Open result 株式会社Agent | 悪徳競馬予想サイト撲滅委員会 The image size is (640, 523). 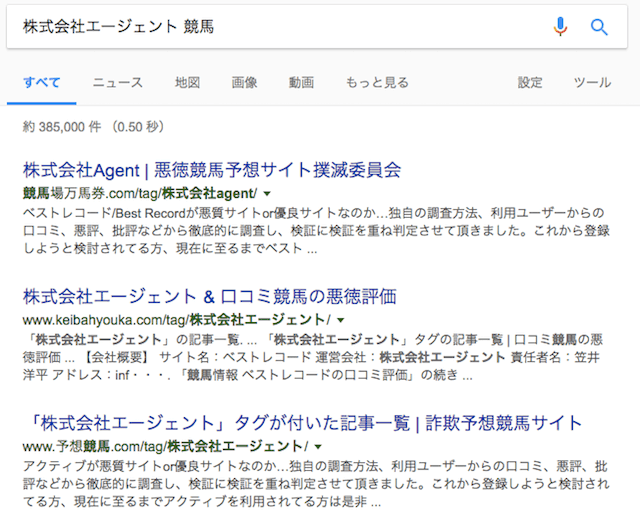[212, 170]
